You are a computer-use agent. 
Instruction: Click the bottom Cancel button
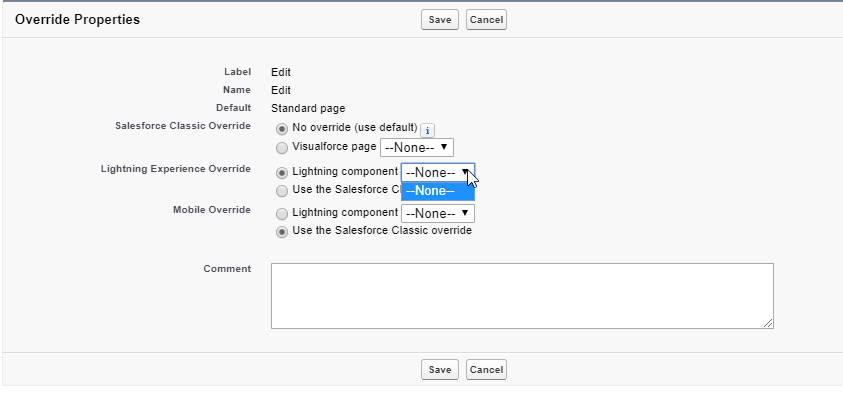coord(486,370)
